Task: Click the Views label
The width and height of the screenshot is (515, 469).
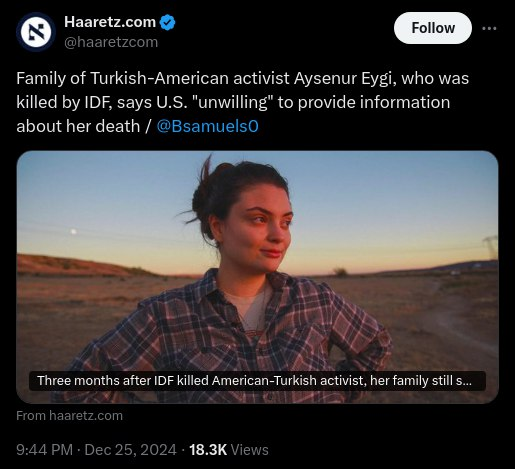Action: point(249,450)
